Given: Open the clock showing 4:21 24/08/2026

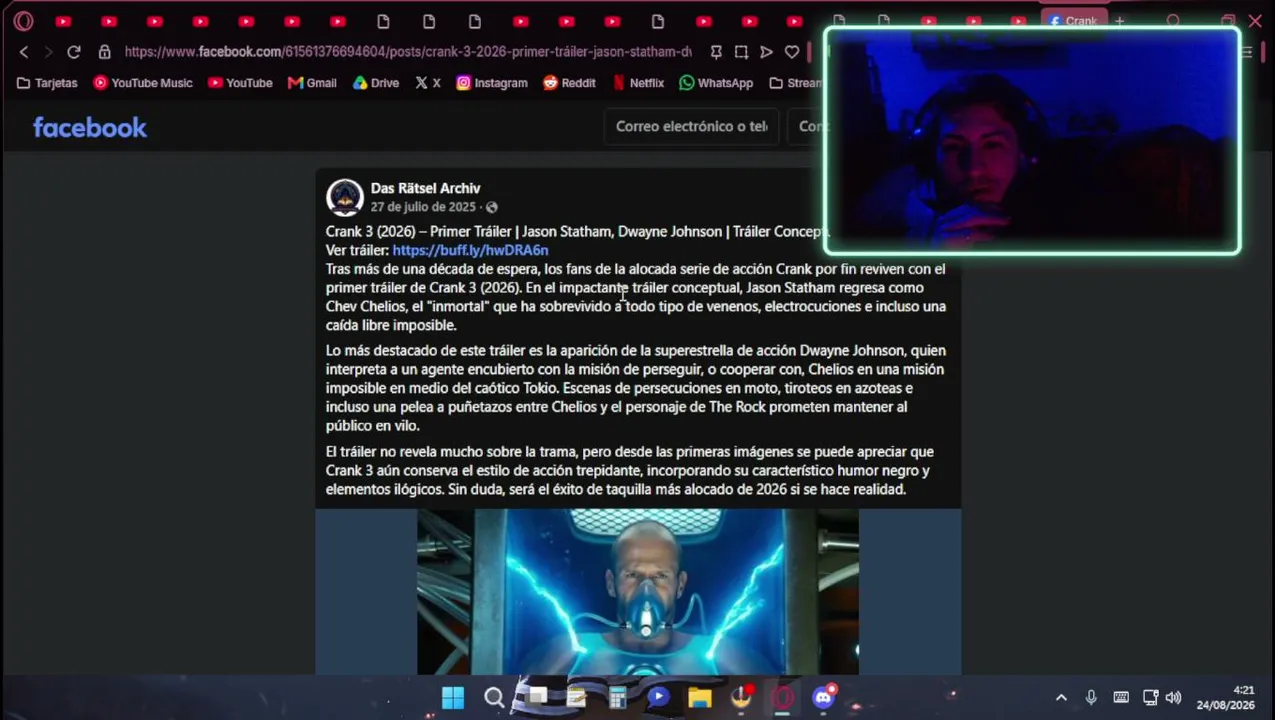Looking at the screenshot, I should pos(1225,697).
